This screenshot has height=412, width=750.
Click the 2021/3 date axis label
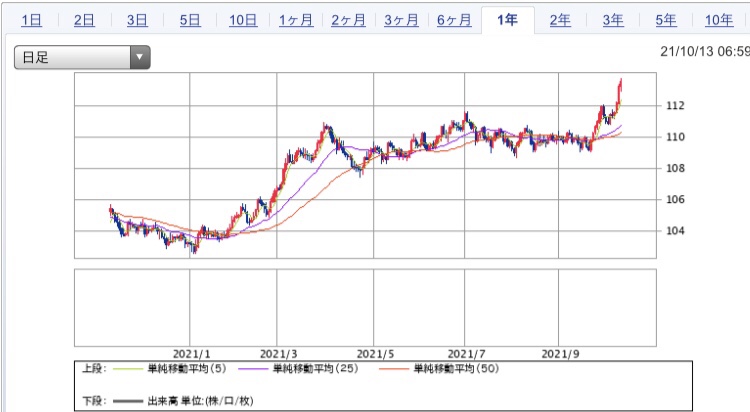[278, 354]
